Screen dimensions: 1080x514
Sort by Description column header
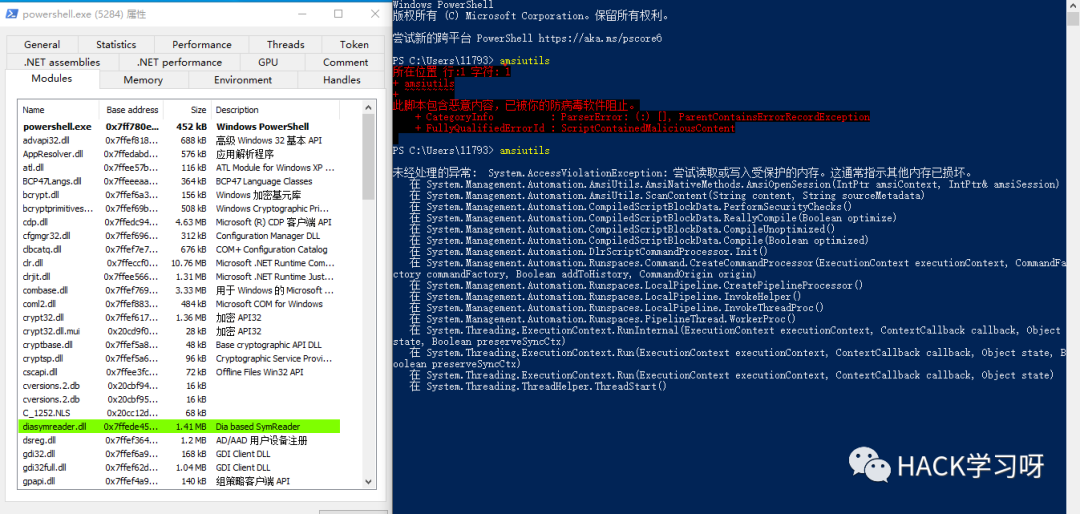tap(276, 110)
